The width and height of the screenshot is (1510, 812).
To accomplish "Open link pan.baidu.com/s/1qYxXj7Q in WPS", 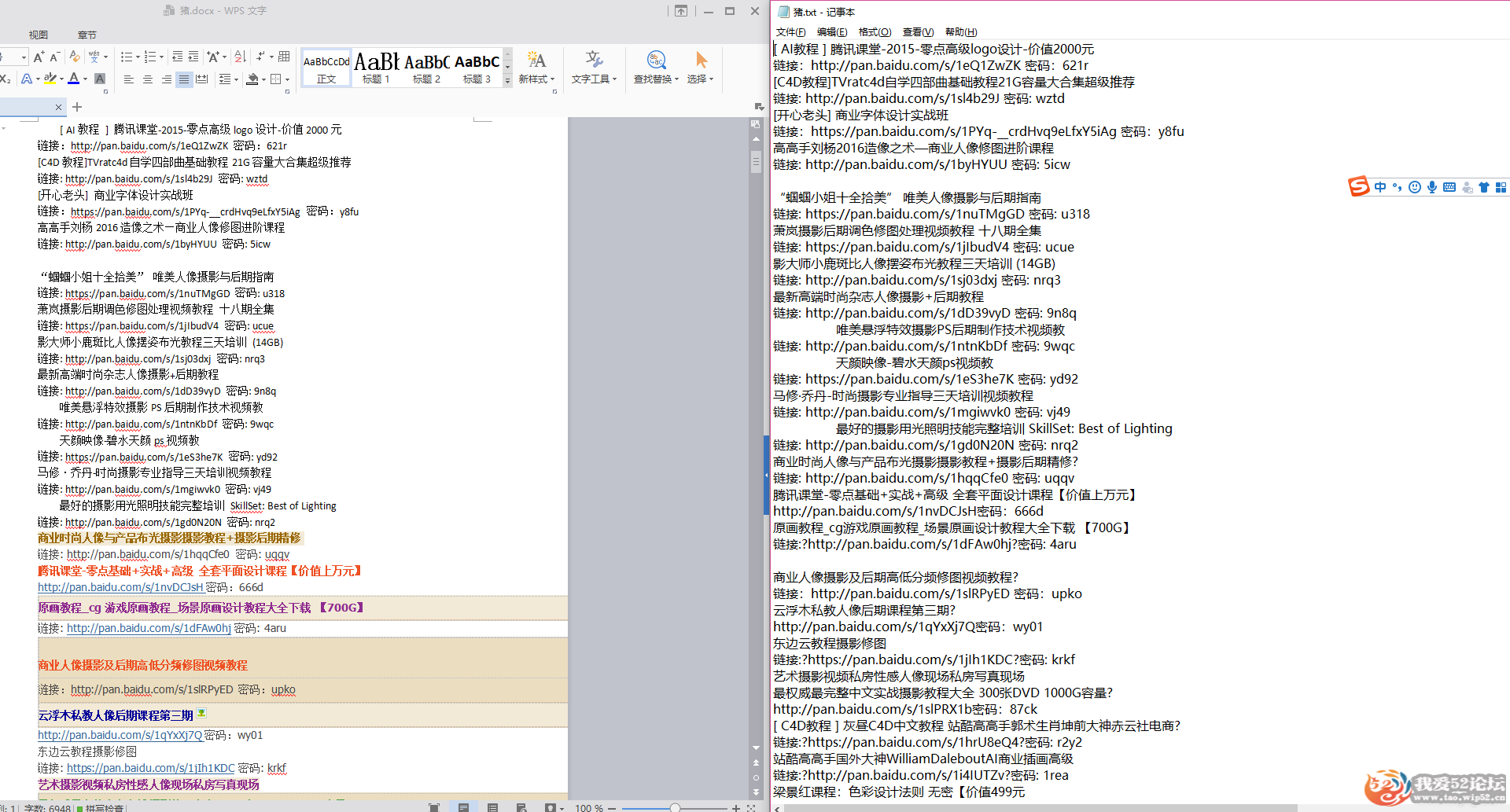I will [x=120, y=735].
